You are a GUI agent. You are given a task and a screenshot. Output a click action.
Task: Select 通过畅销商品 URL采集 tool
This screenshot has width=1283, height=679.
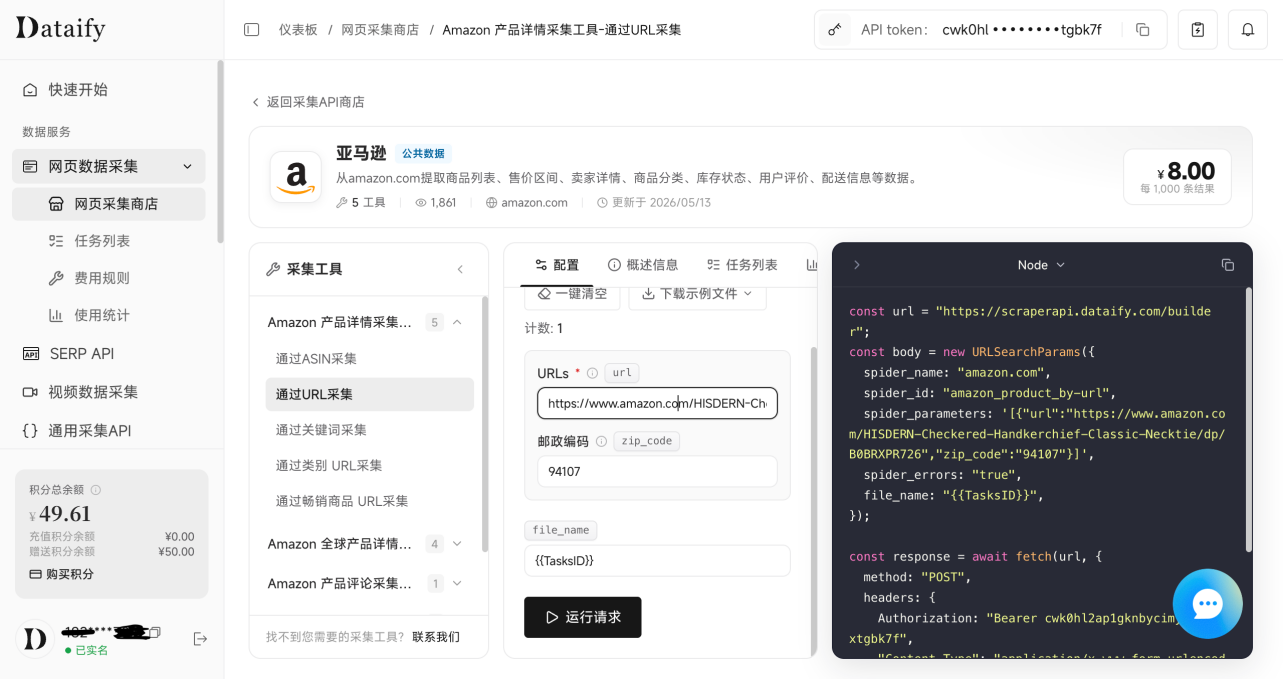[369, 501]
